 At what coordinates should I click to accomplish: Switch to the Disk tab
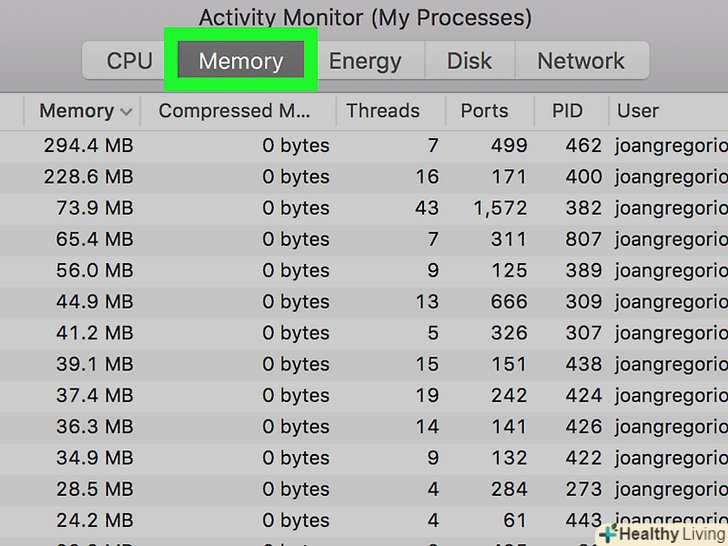pos(469,61)
